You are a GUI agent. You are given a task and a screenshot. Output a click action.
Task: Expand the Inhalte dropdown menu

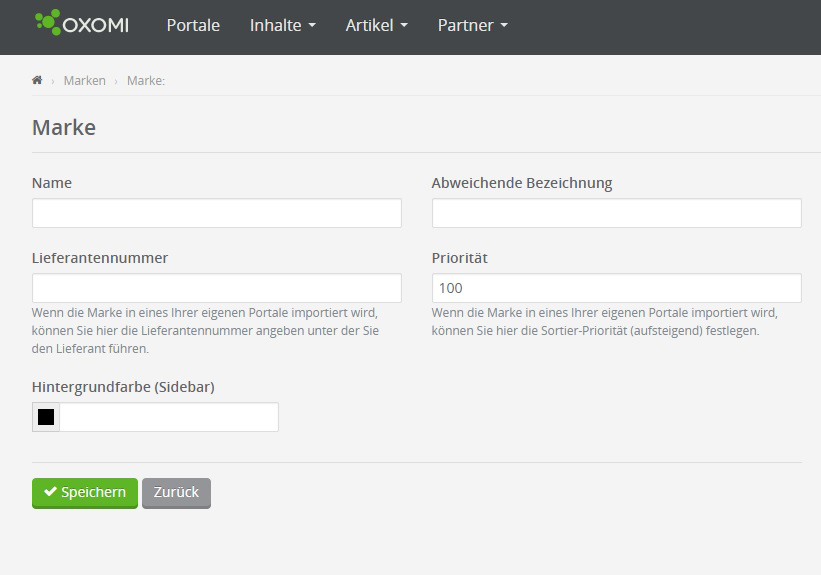pos(282,26)
